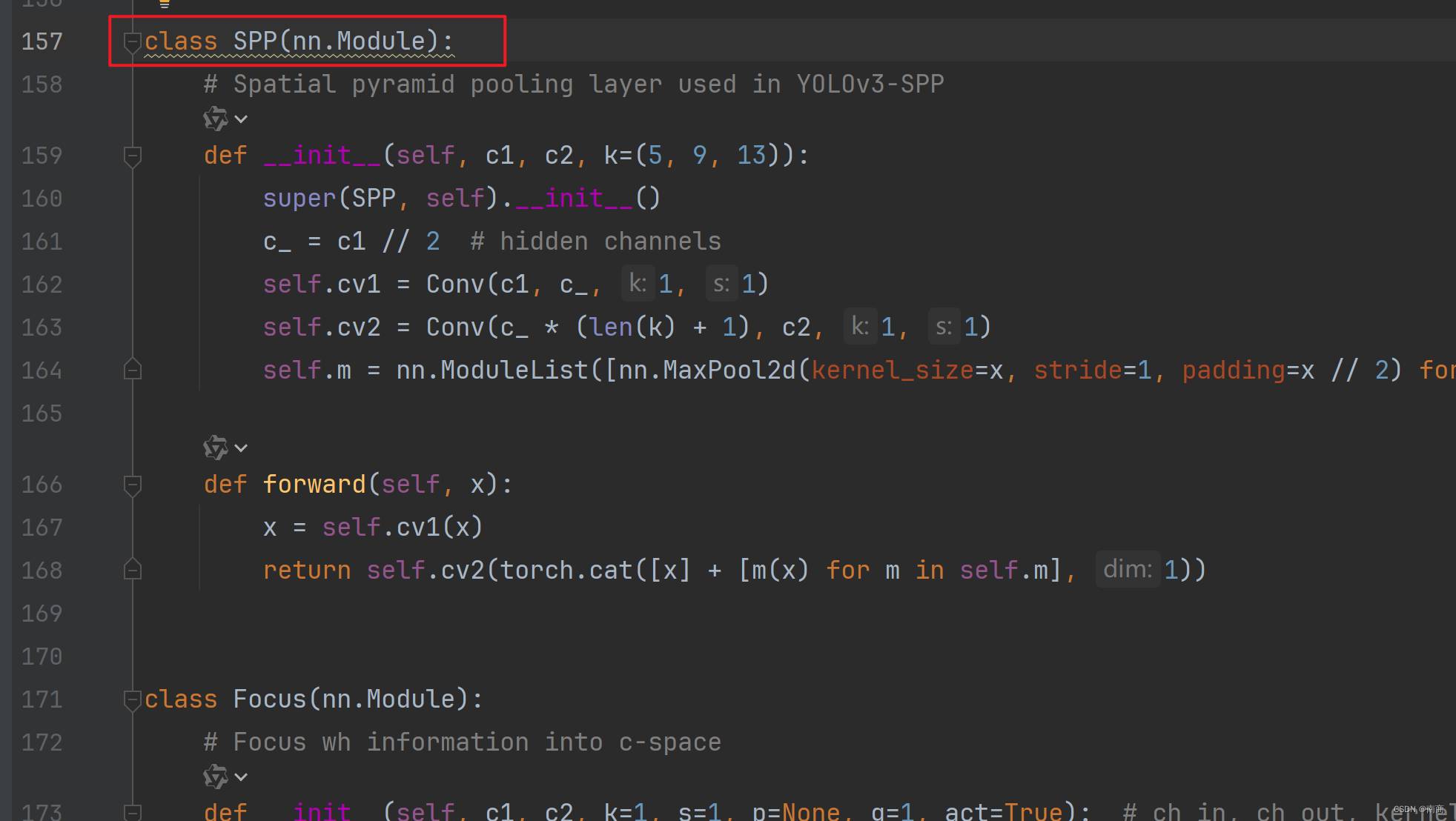
Task: Click the fold-end marker beside line 164
Action: (x=133, y=369)
